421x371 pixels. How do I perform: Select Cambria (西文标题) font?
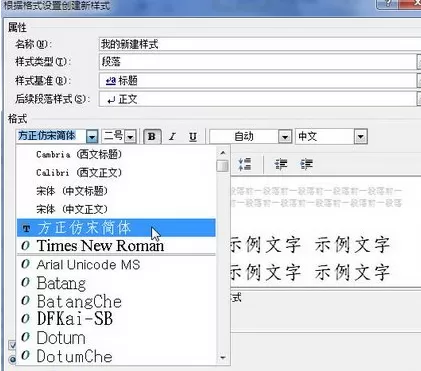[x=116, y=154]
